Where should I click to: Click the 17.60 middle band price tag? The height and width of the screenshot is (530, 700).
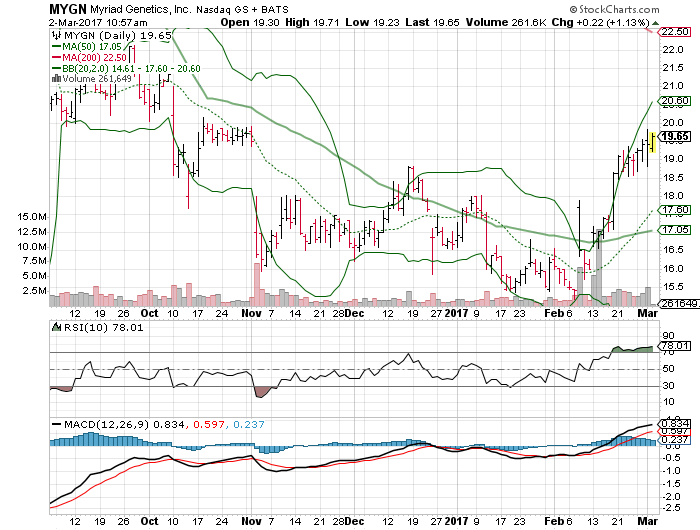675,210
